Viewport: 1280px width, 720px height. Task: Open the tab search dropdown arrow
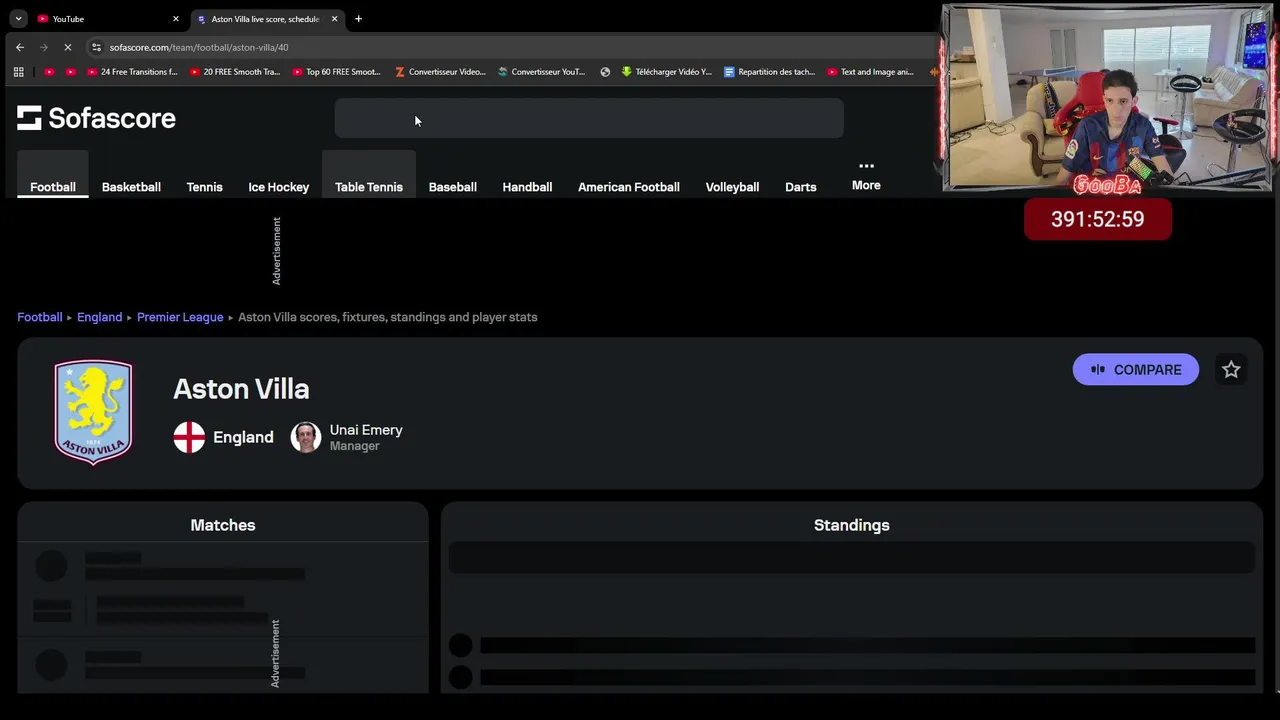[x=18, y=19]
